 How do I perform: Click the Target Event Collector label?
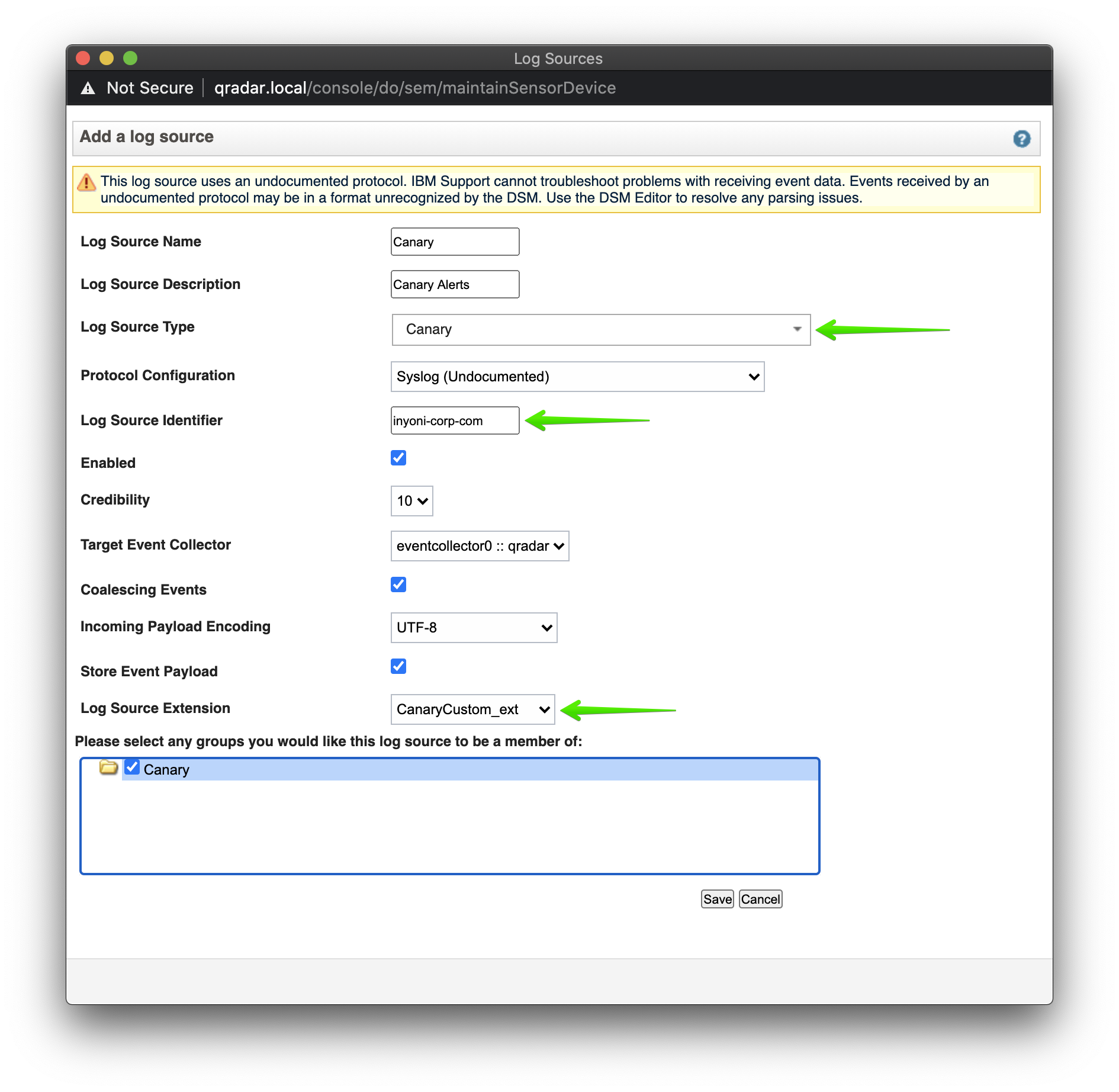156,545
